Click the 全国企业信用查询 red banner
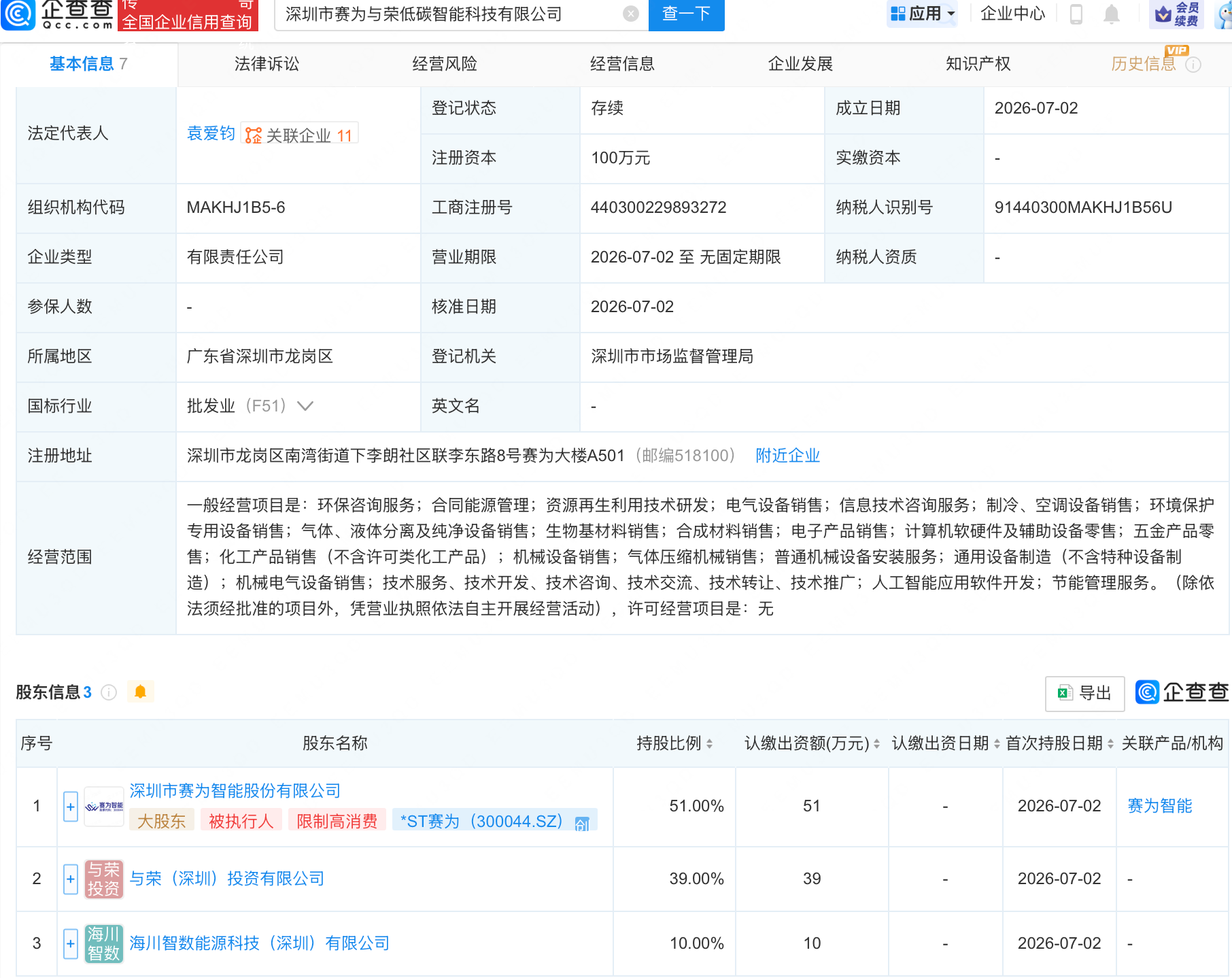 (188, 15)
